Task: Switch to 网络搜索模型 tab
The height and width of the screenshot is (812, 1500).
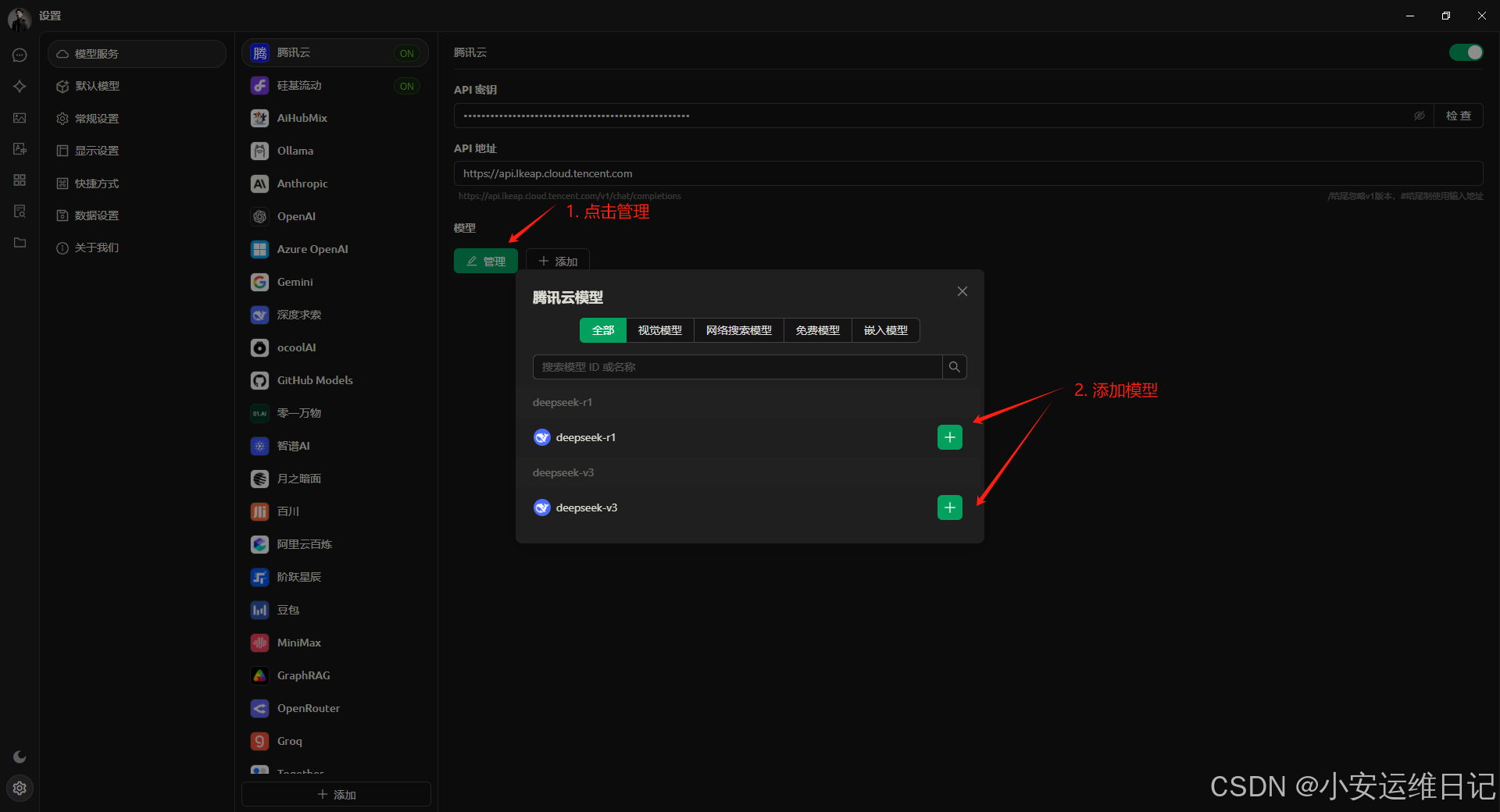Action: click(x=739, y=330)
